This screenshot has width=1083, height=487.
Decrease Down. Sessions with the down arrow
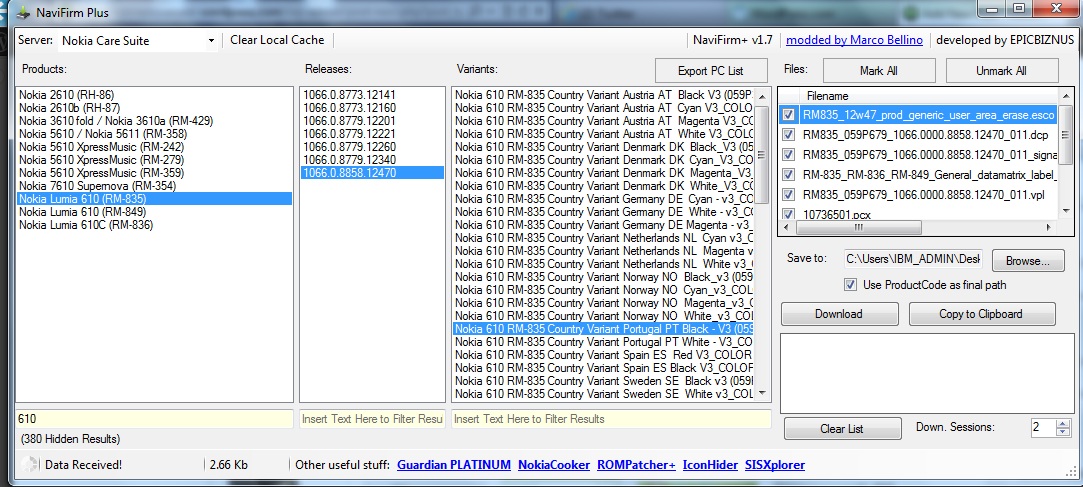1063,432
